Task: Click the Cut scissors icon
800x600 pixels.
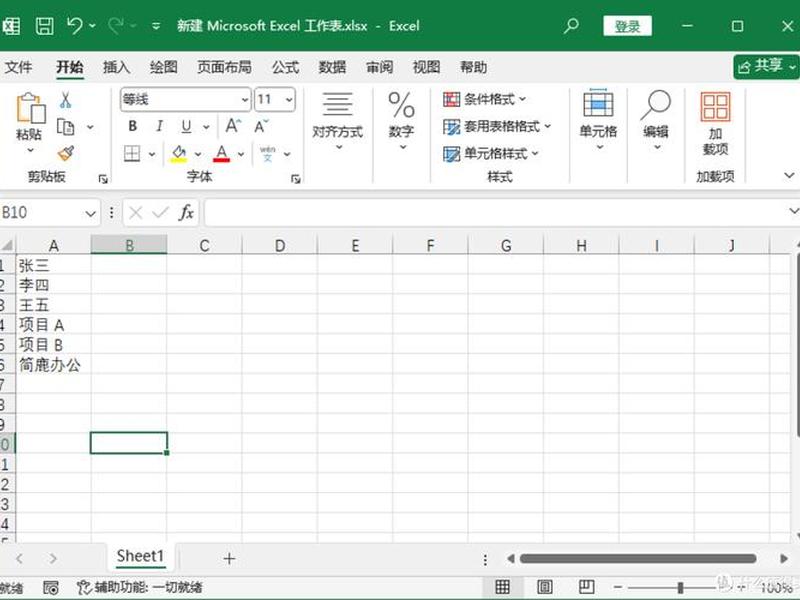Action: point(65,100)
